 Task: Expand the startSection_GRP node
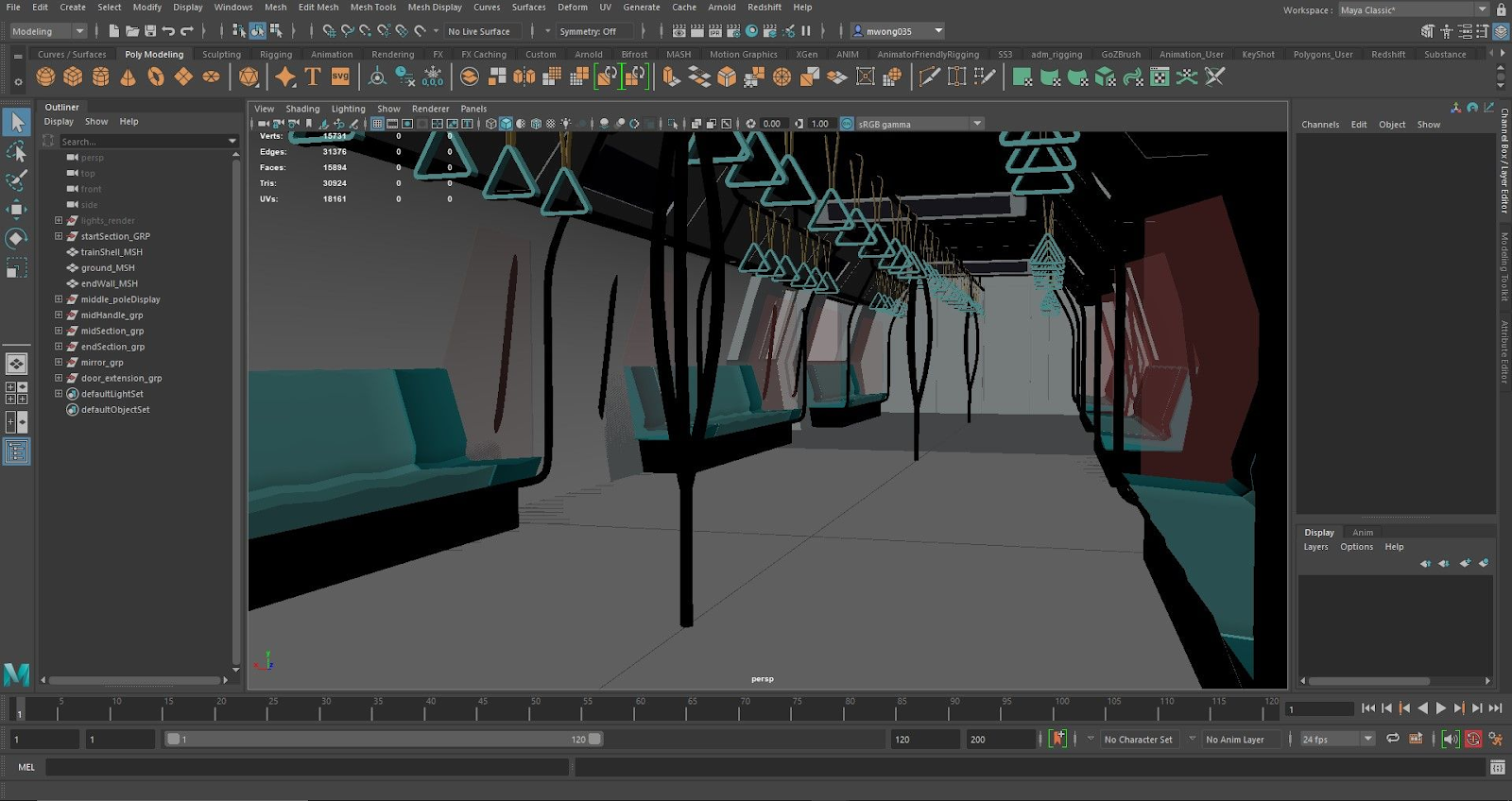coord(59,236)
